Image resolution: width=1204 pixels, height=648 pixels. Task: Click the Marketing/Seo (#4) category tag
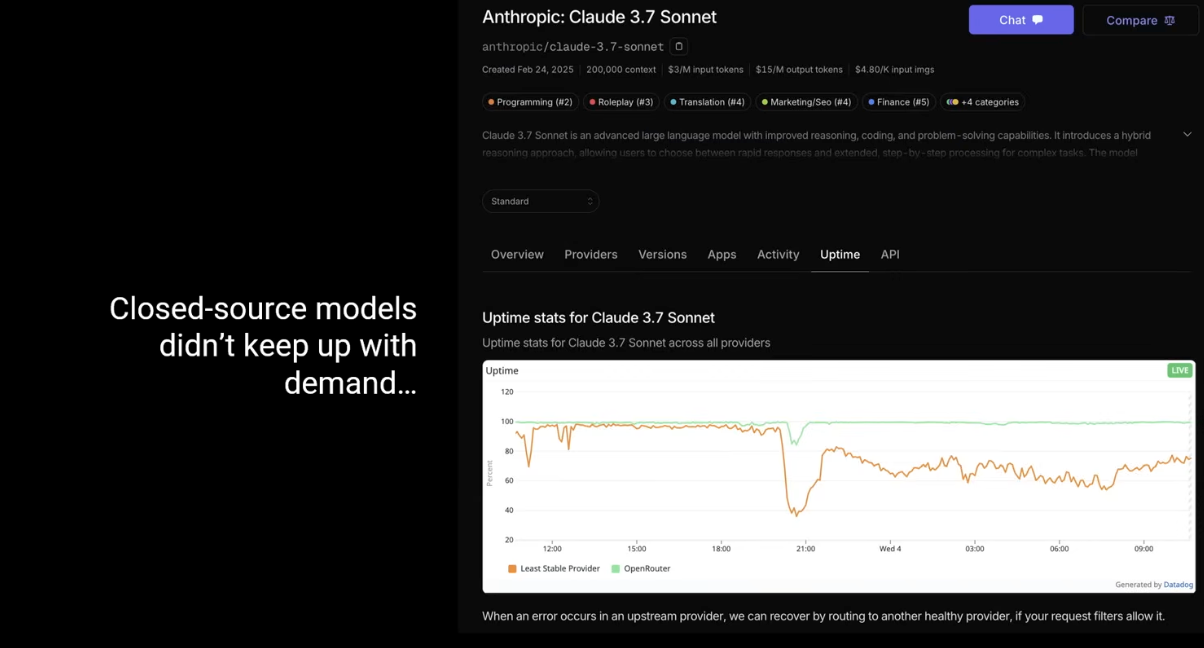[x=806, y=102]
